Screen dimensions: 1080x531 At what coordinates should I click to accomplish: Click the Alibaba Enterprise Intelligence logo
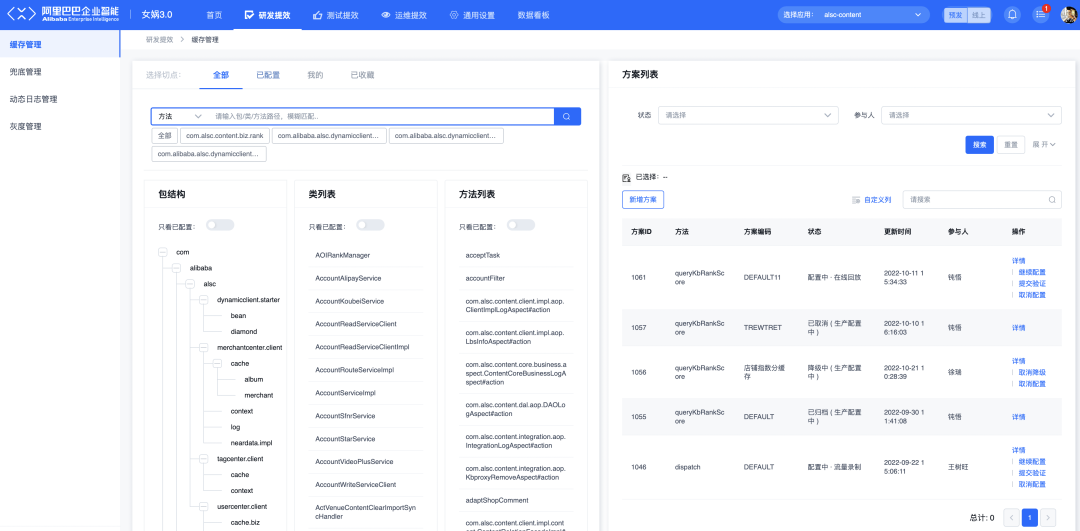click(x=63, y=14)
